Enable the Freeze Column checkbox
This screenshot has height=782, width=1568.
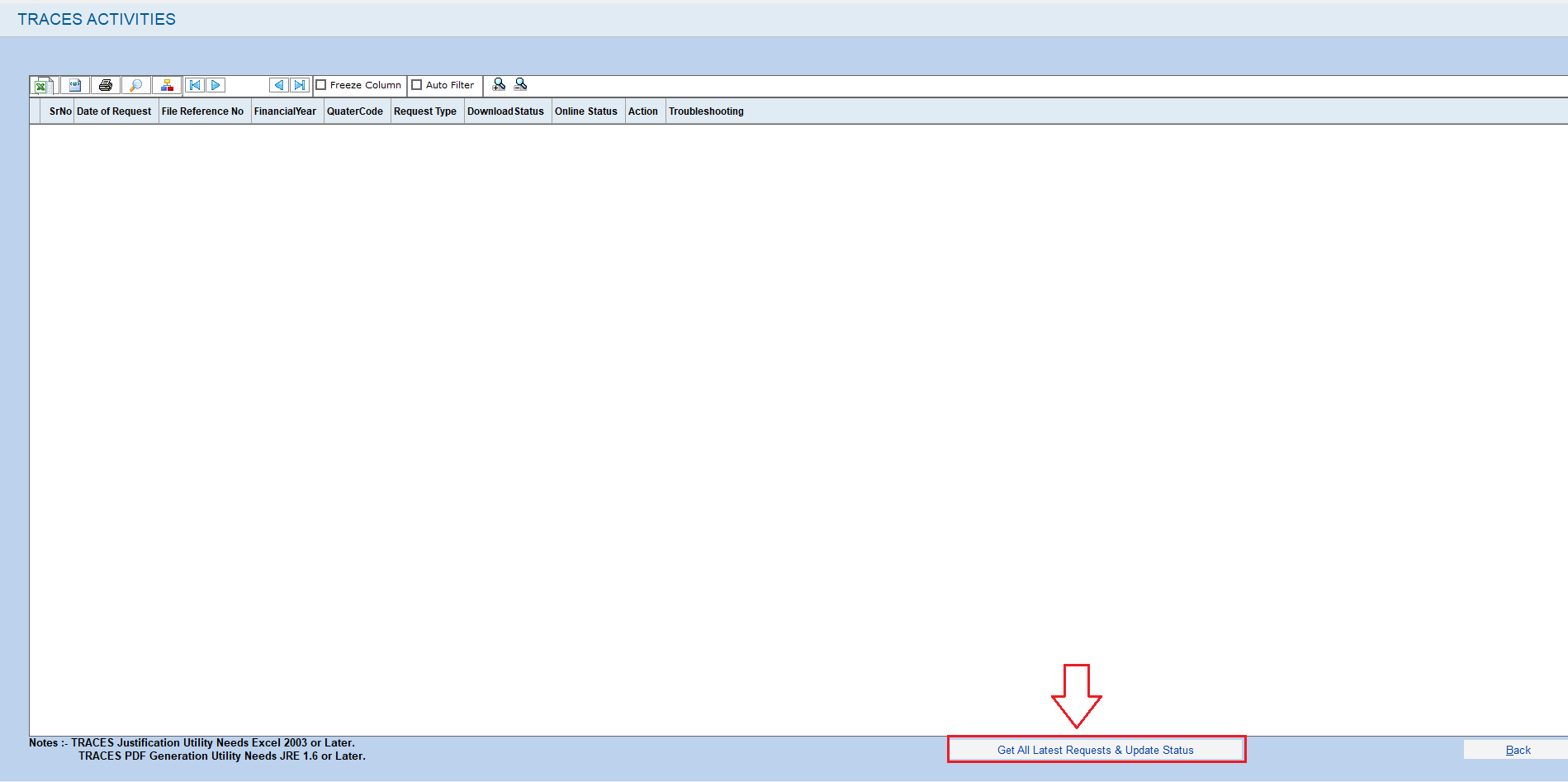[321, 85]
